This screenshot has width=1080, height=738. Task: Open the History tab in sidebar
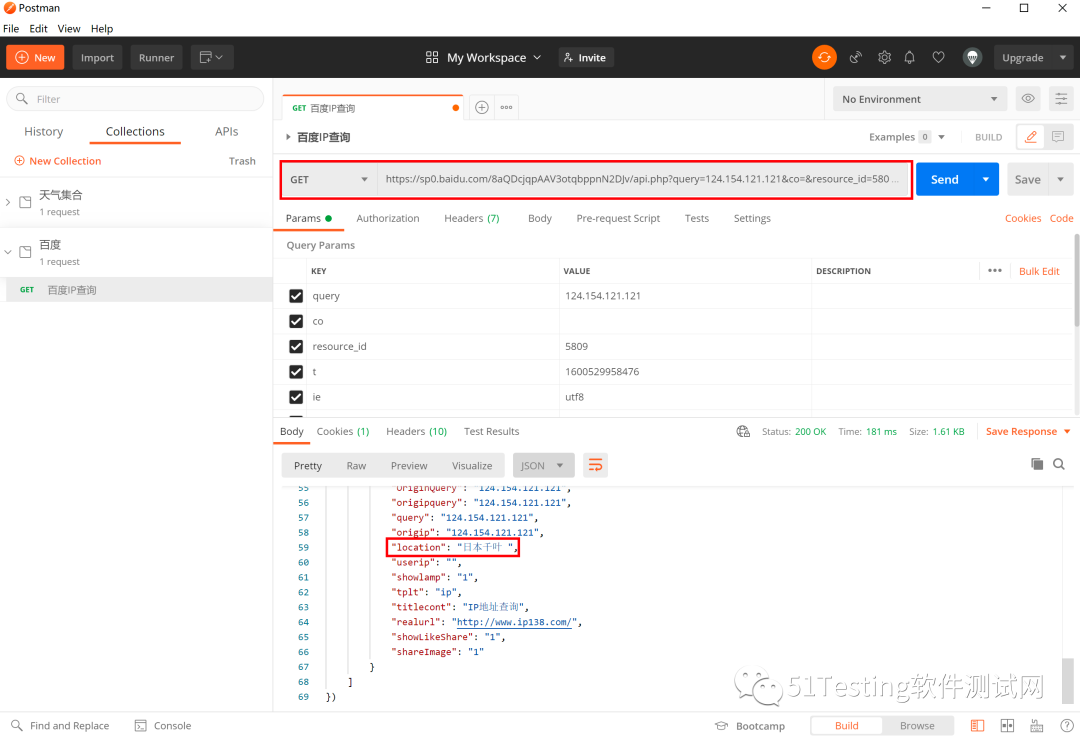[x=43, y=132]
